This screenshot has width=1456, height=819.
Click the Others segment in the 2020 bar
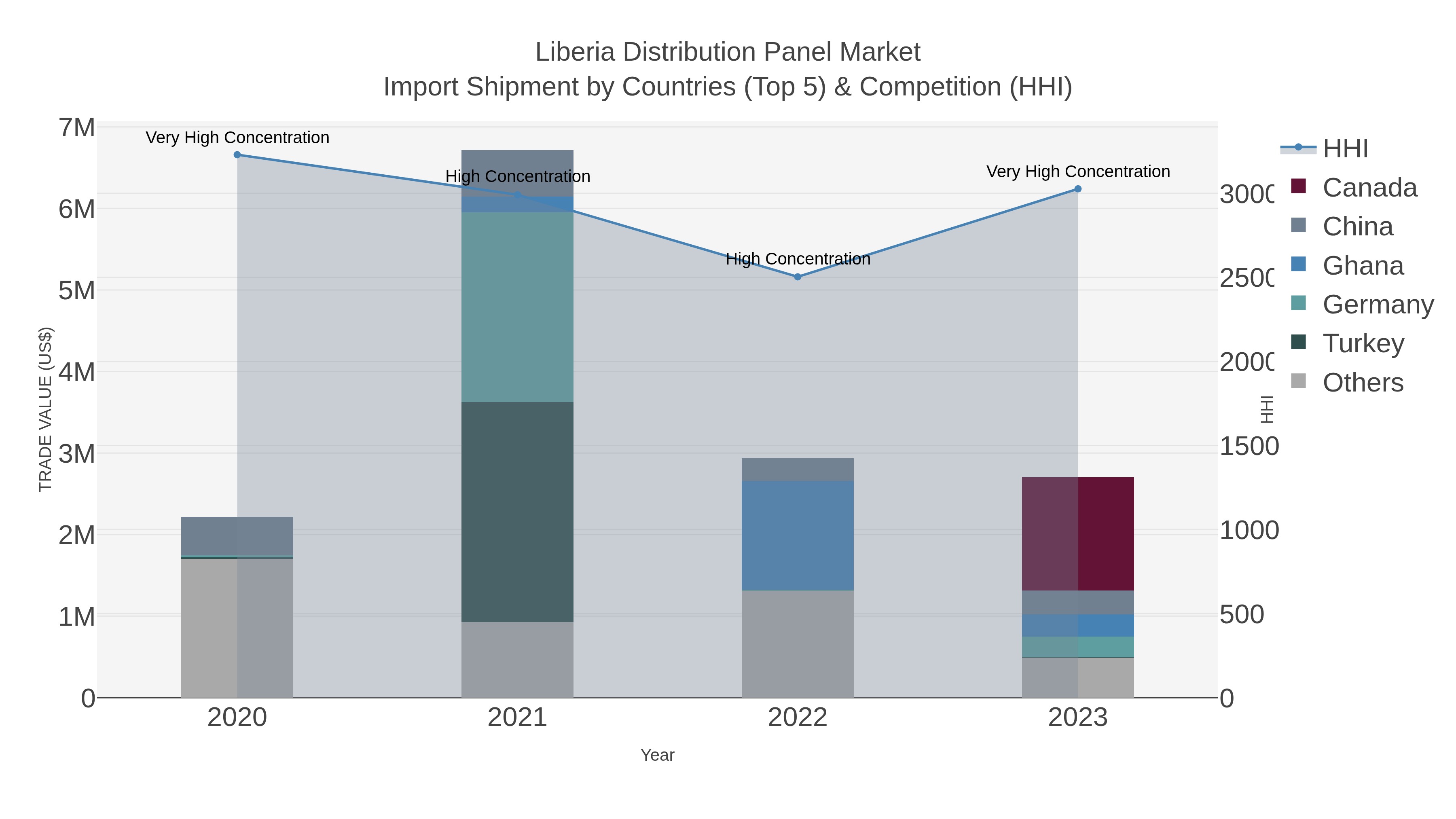[x=237, y=628]
